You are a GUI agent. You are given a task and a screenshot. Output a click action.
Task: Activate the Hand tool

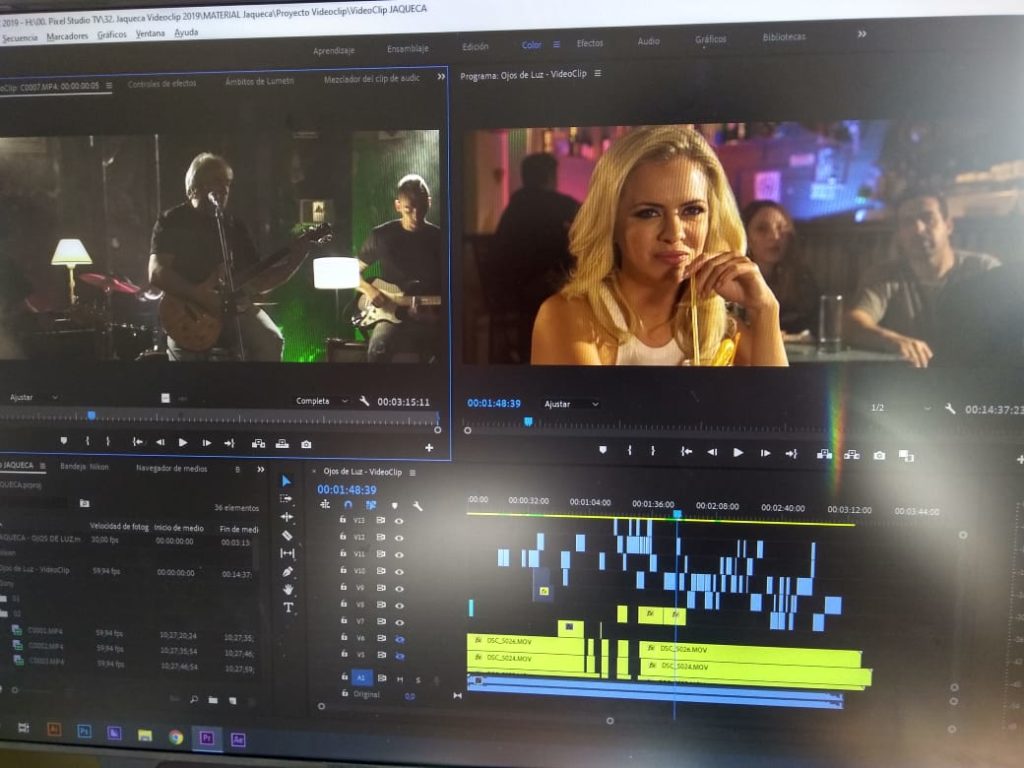pyautogui.click(x=288, y=589)
